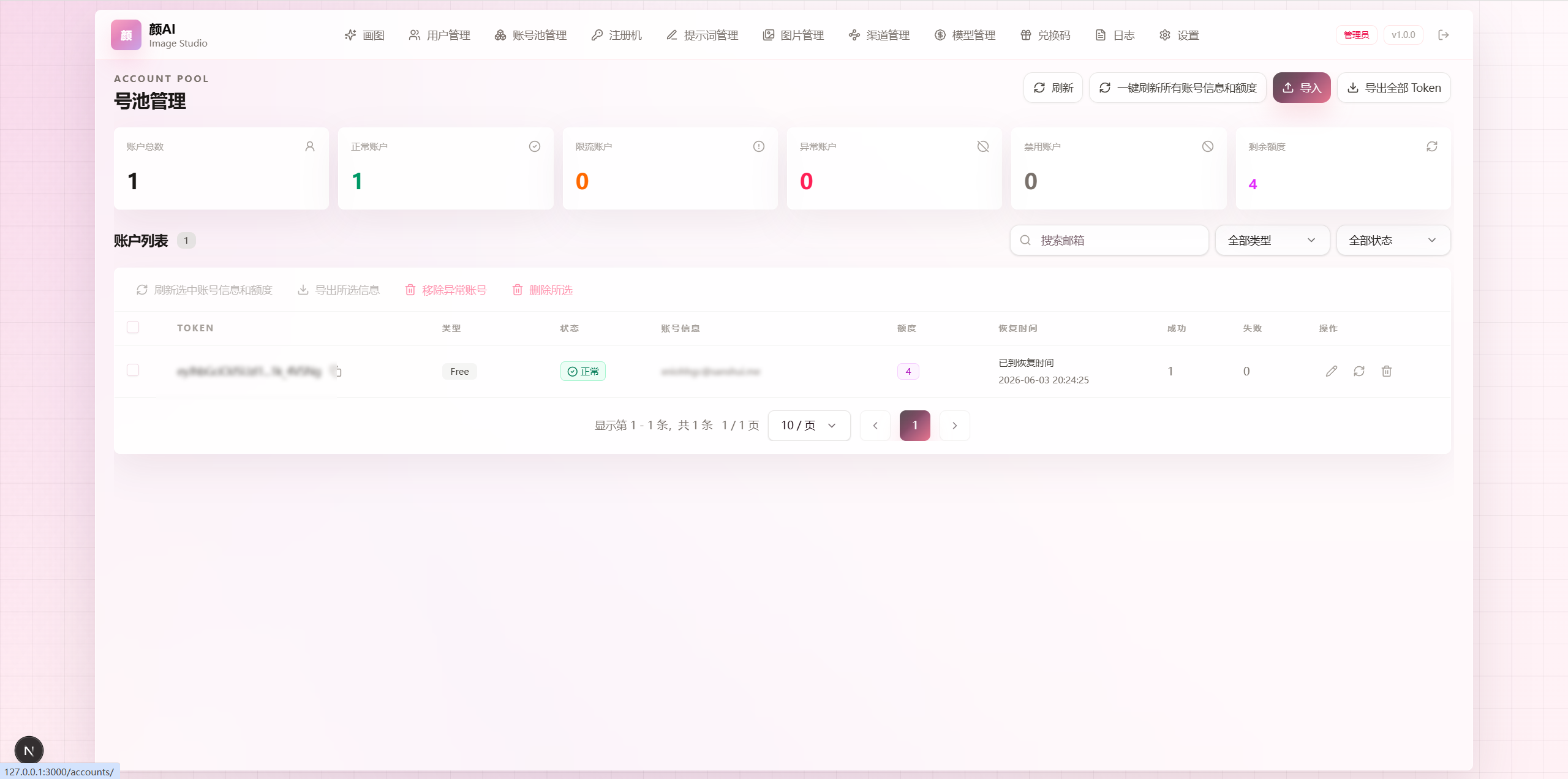Screen dimensions: 1568x779
Task: Open 模型管理 model management
Action: click(965, 35)
